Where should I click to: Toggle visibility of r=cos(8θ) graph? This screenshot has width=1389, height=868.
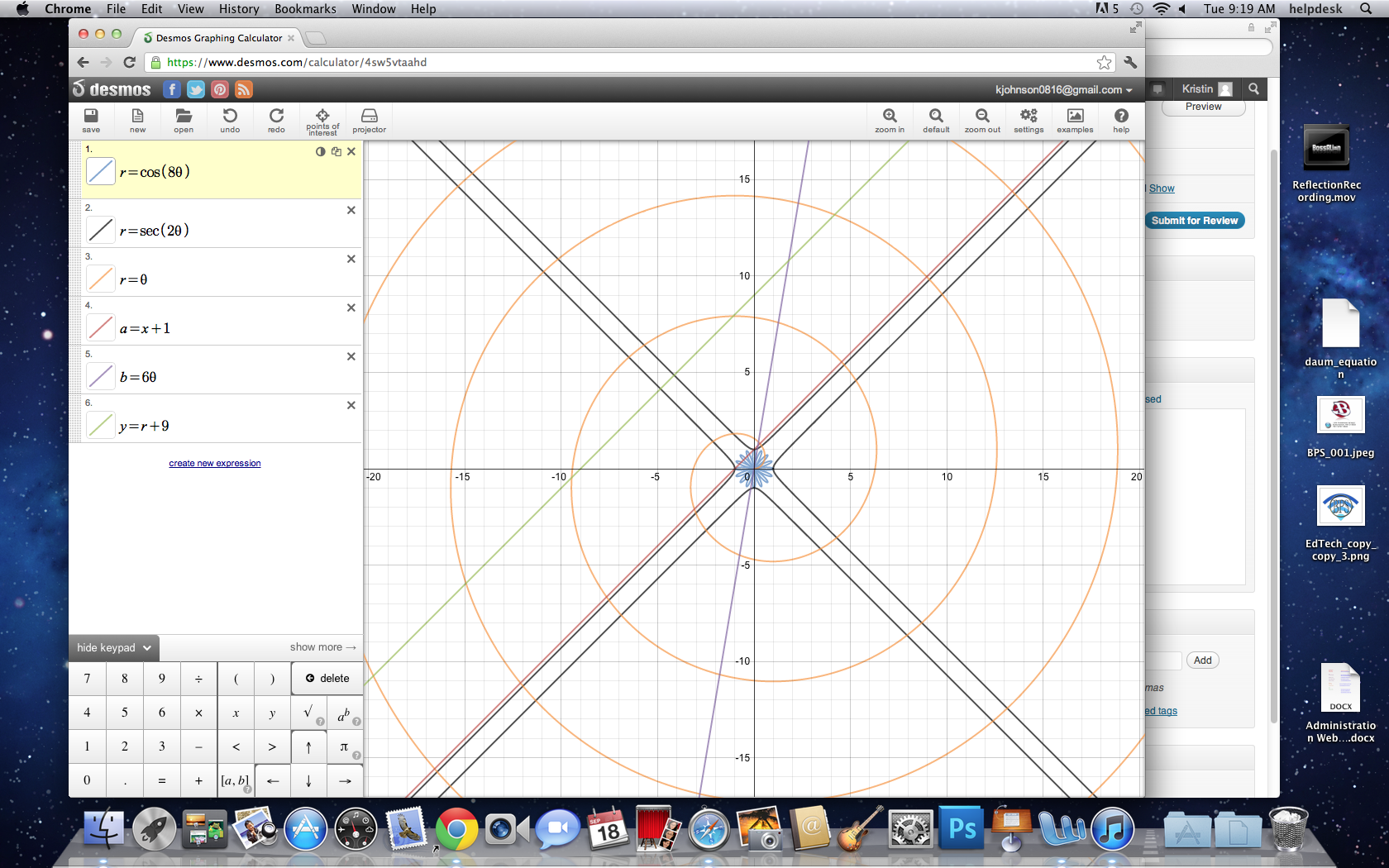click(101, 172)
